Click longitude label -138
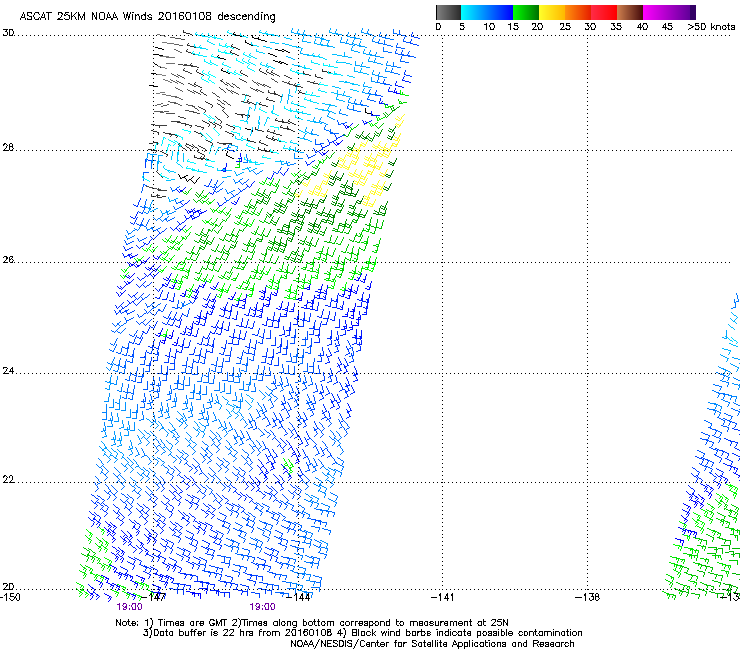740x650 pixels. [588, 597]
